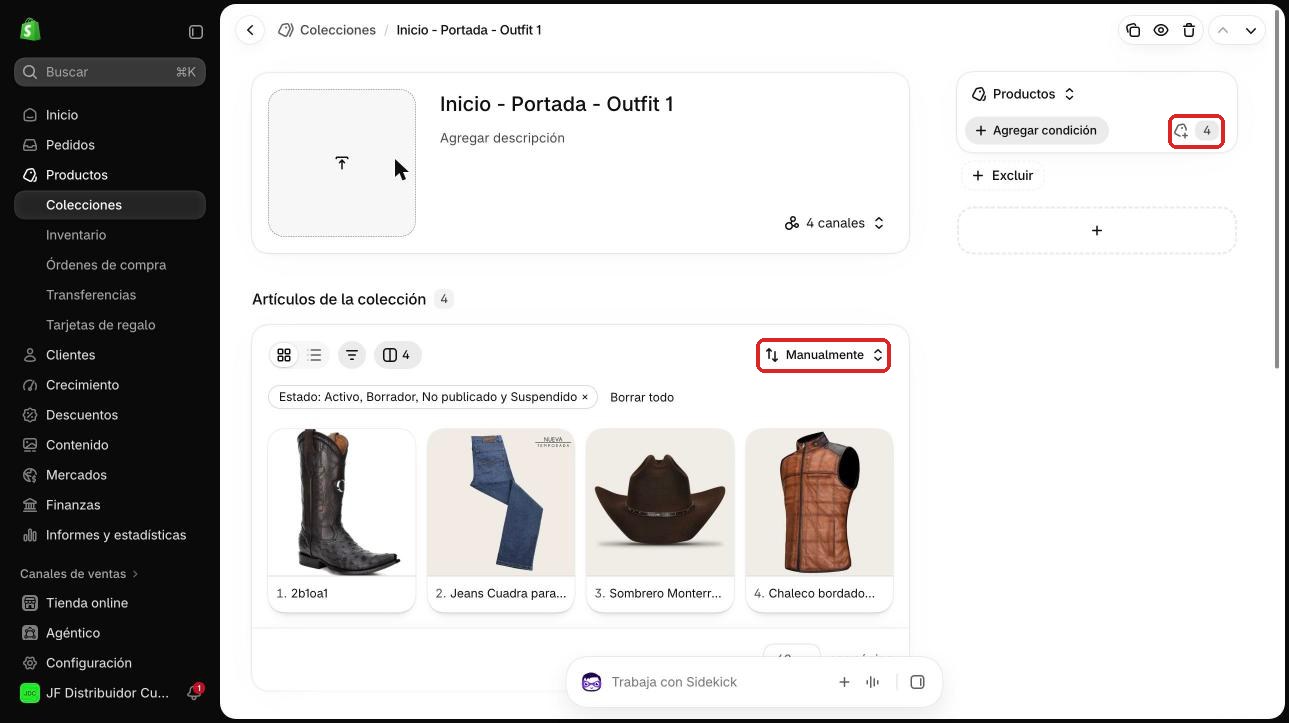Open the Sidekick side panel icon
This screenshot has height=723, width=1289.
pos(917,682)
